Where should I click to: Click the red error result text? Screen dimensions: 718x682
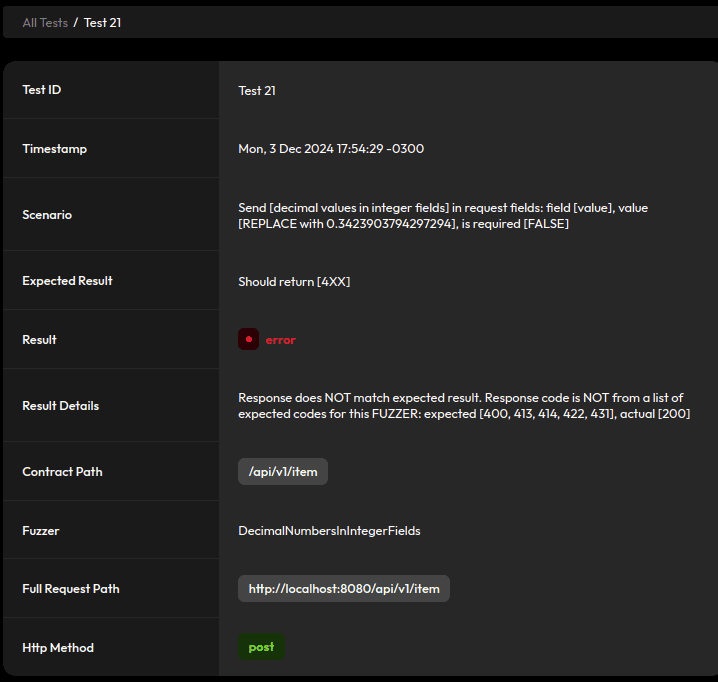280,340
